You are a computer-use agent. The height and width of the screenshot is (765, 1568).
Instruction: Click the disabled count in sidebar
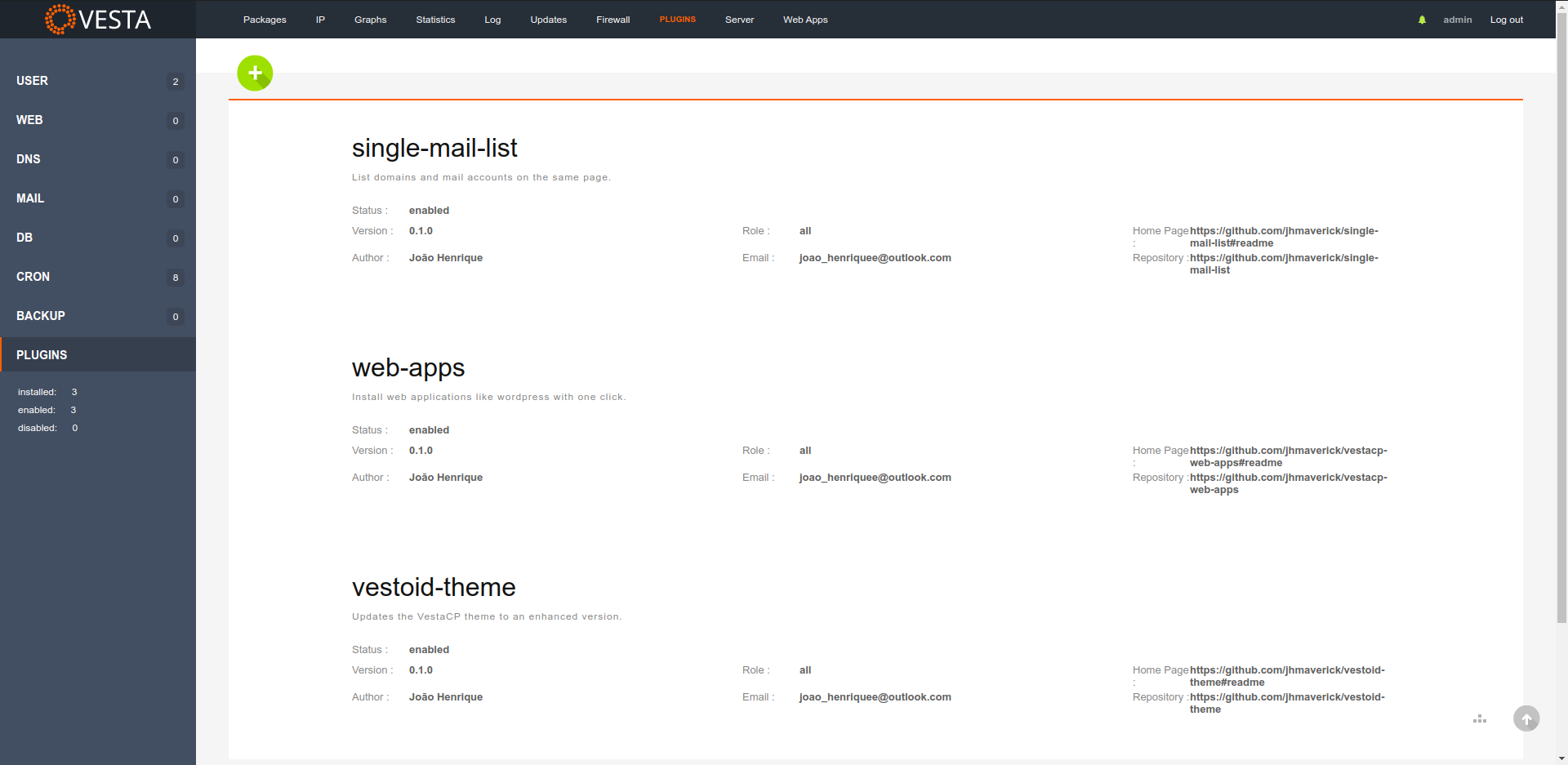[x=75, y=428]
